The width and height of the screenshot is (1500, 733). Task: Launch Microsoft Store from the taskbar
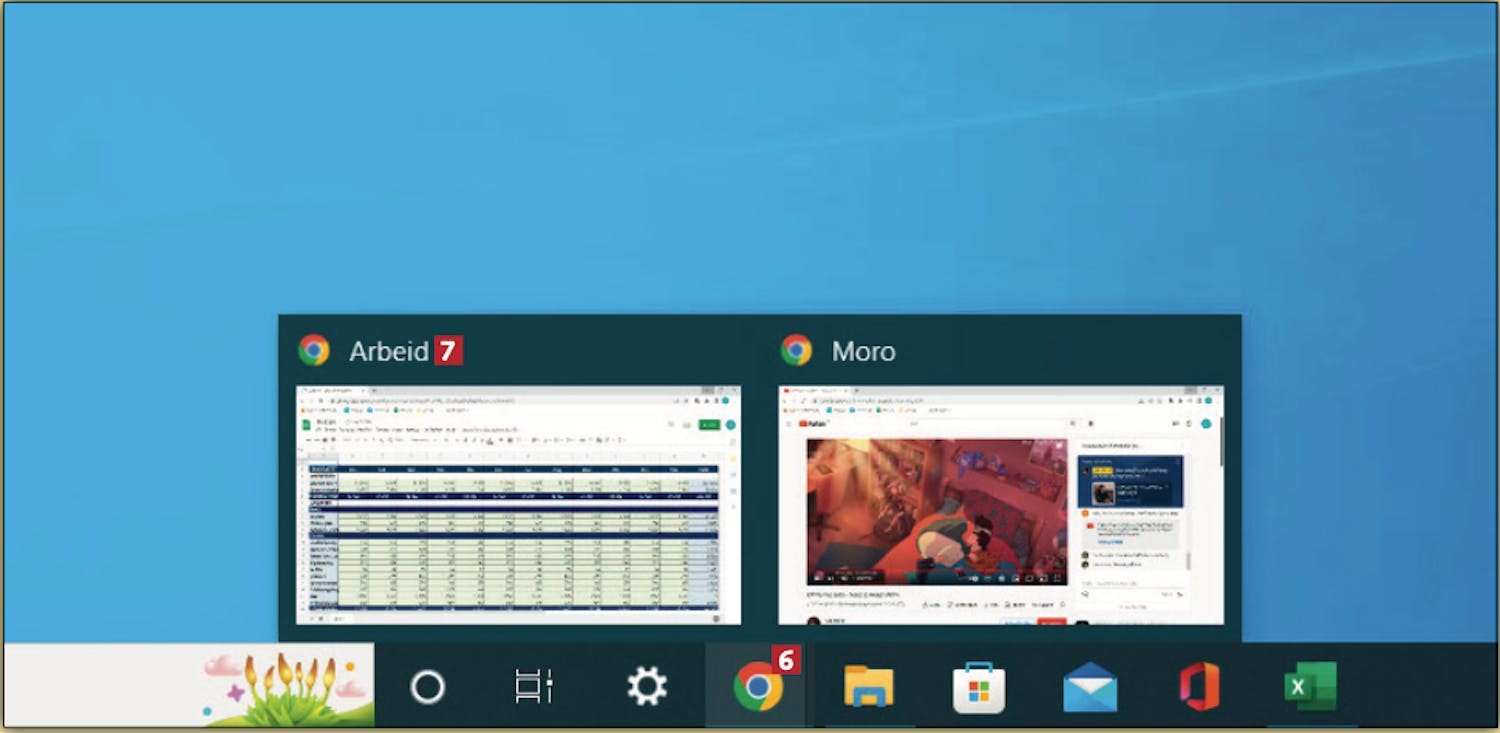pyautogui.click(x=978, y=687)
